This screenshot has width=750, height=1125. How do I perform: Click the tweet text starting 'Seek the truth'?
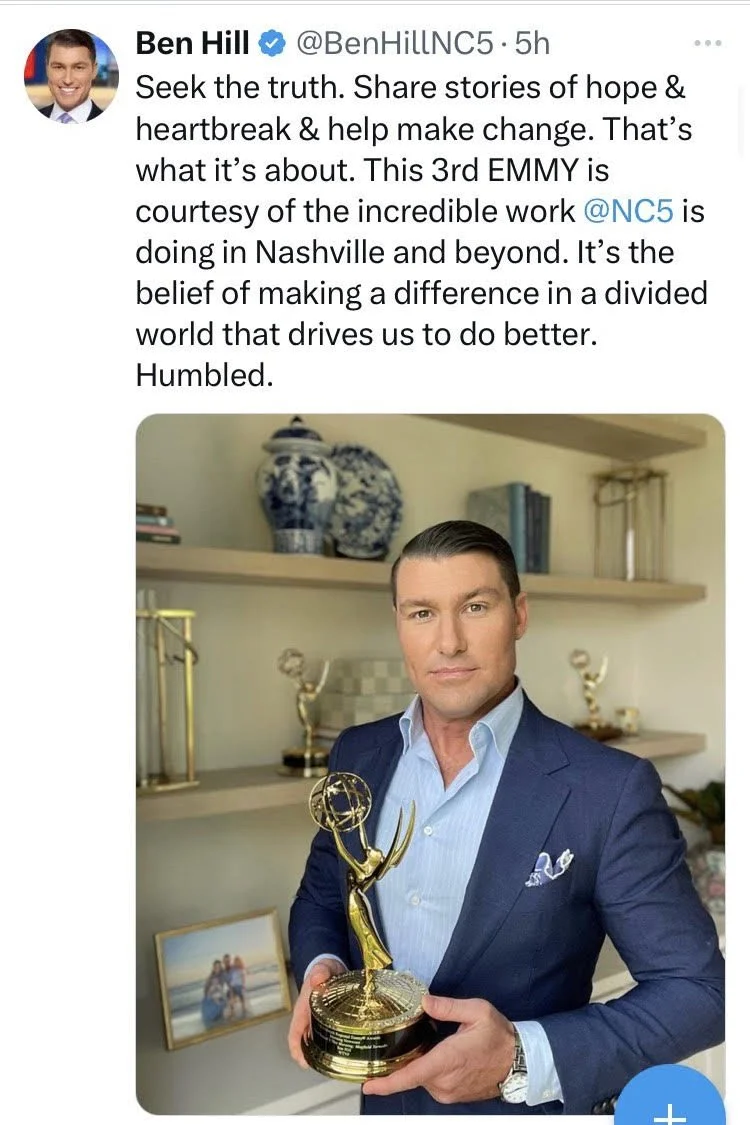click(422, 231)
